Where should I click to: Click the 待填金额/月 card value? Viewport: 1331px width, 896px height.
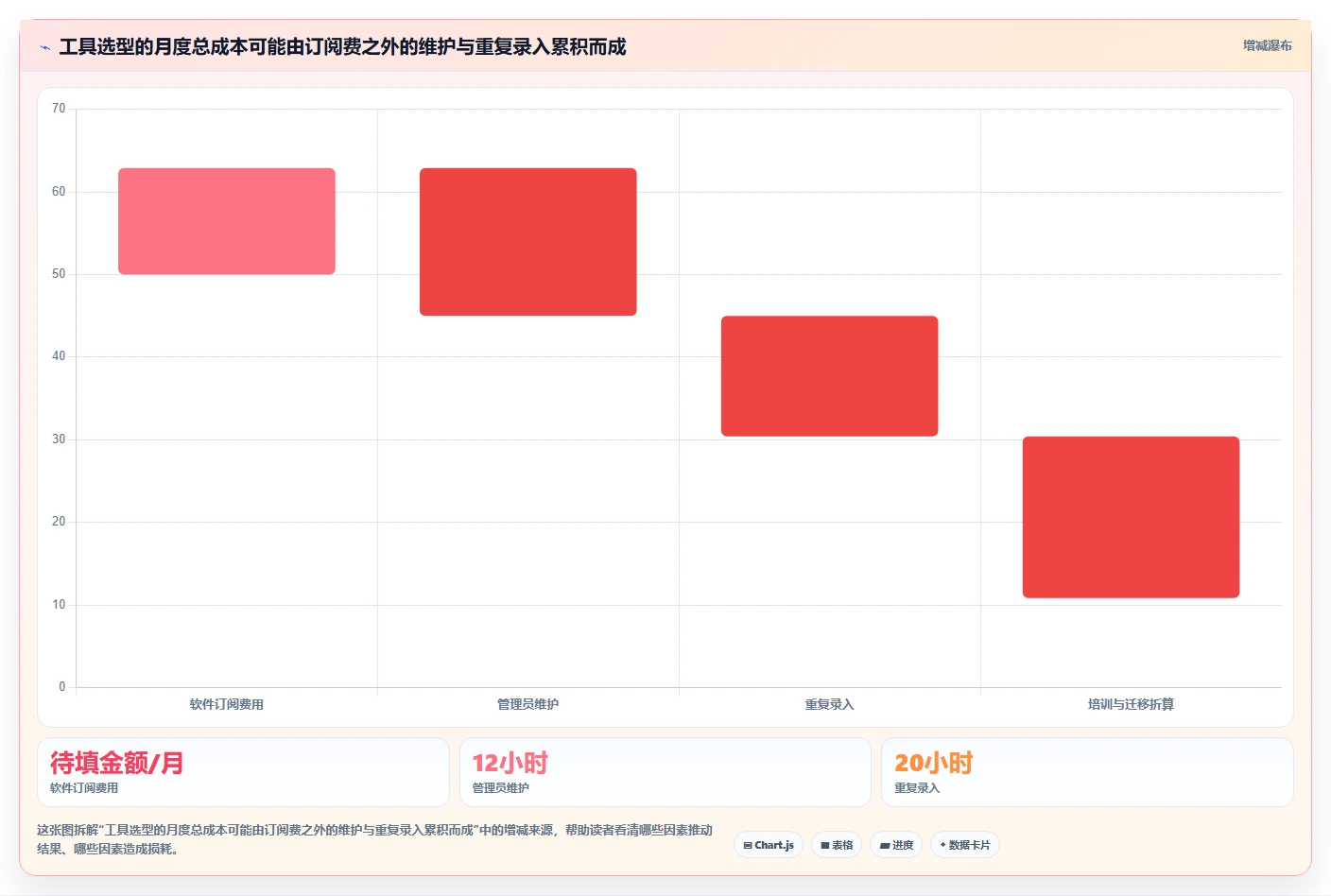pos(117,763)
